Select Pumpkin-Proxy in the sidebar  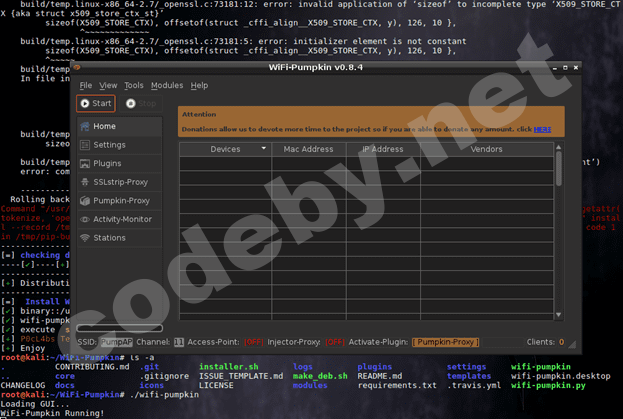pos(119,200)
